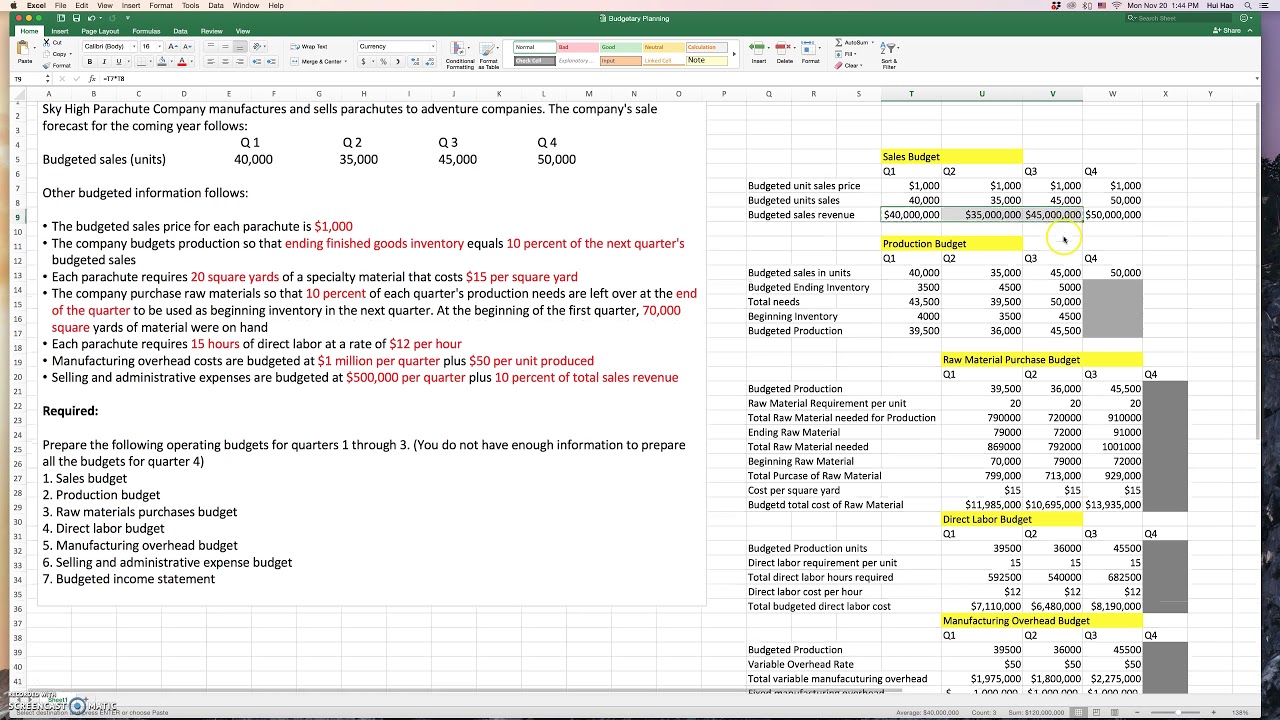
Task: Click the AutoSum sigma
Action: (x=839, y=43)
